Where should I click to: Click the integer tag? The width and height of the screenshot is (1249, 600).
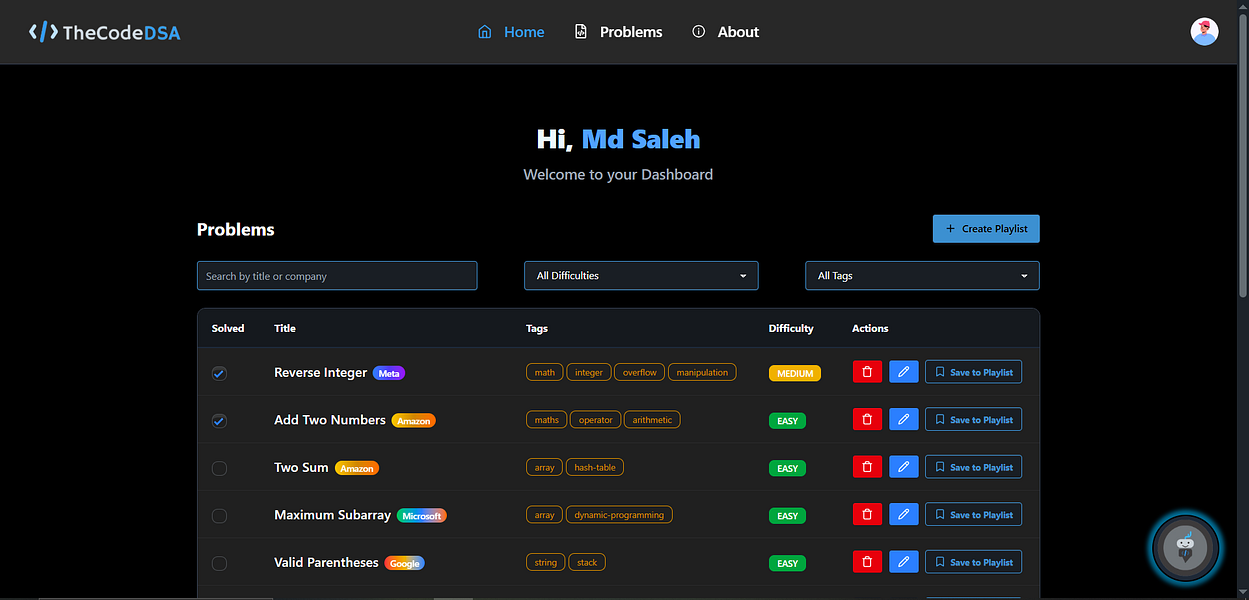tap(589, 372)
